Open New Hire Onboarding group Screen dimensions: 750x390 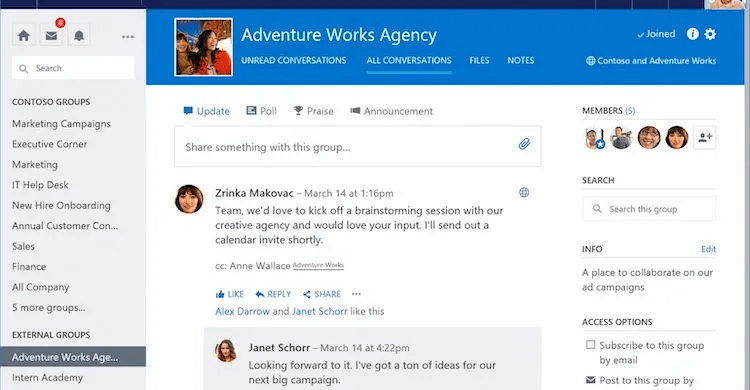pyautogui.click(x=61, y=205)
